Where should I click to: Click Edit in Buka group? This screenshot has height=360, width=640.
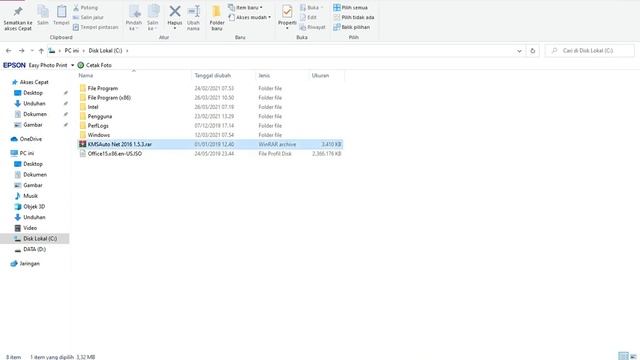(308, 18)
